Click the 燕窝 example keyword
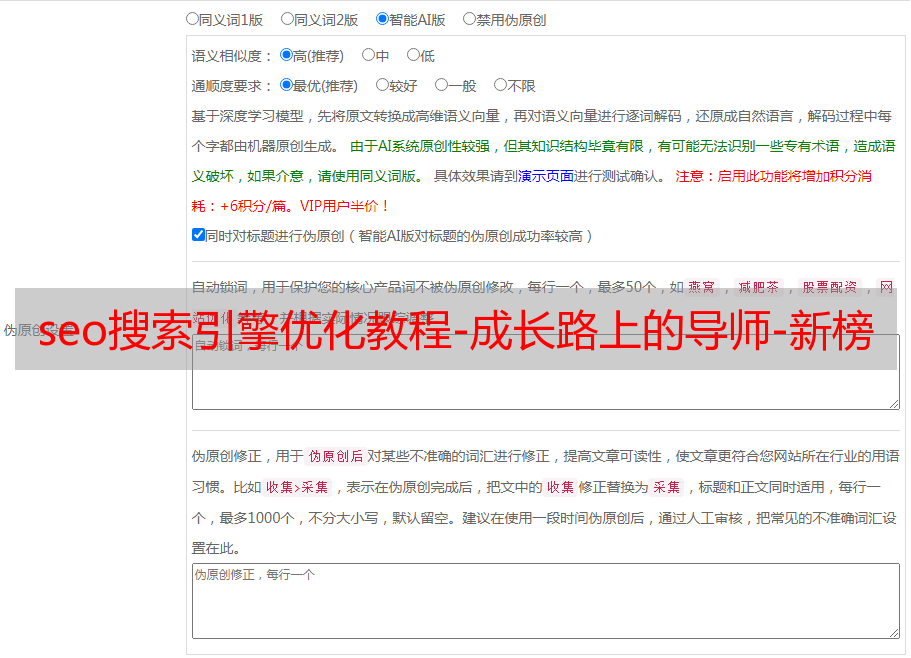 pos(702,287)
